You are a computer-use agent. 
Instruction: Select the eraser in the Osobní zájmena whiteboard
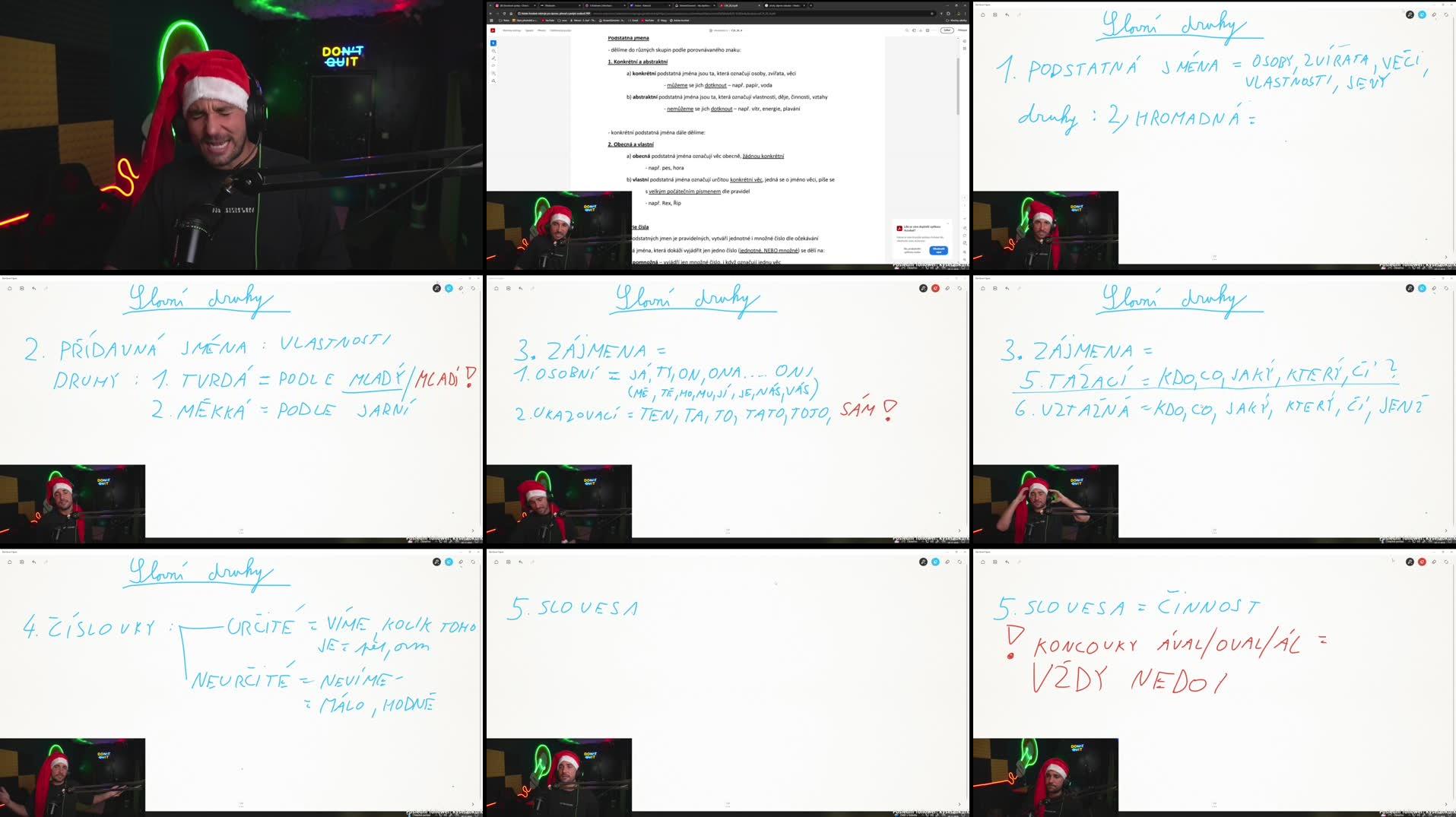coord(947,288)
